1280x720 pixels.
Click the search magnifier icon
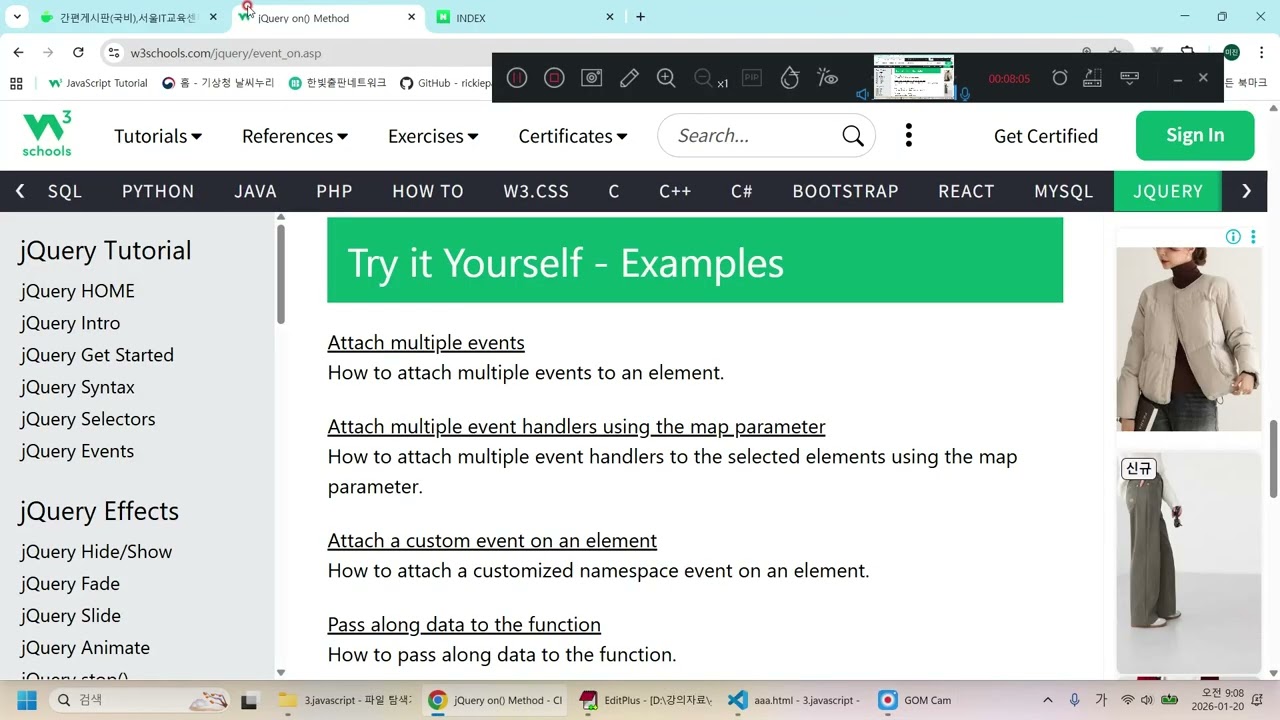click(853, 136)
